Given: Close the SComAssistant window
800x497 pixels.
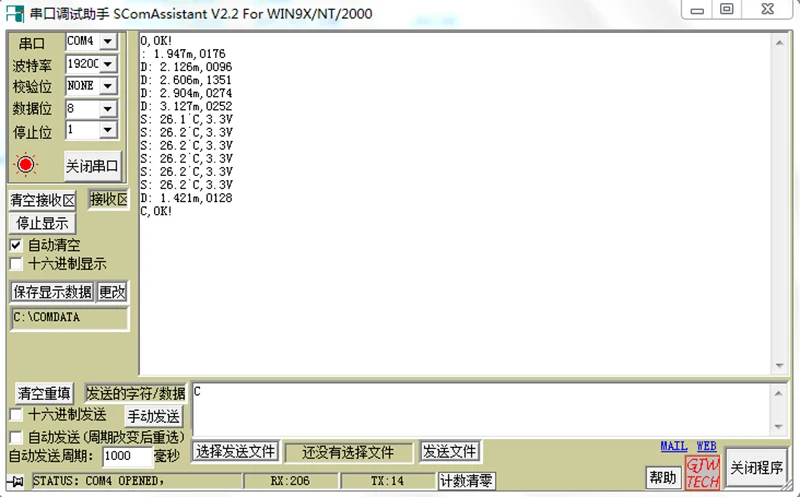Looking at the screenshot, I should coord(767,10).
